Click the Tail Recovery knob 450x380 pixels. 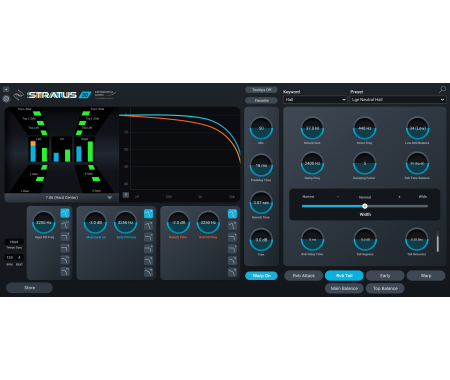(x=417, y=239)
